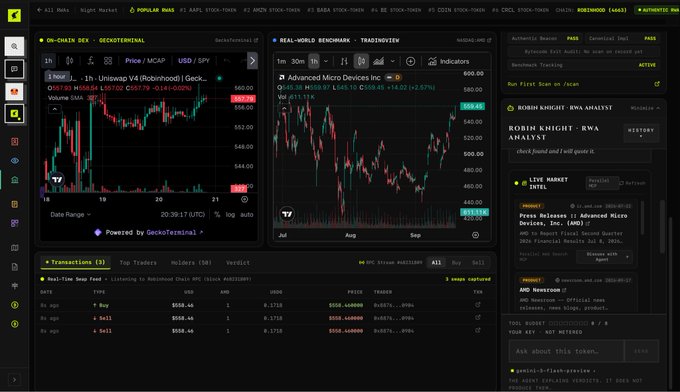Open Discuss with Agent dropdown
The image size is (680, 392).
(604, 257)
